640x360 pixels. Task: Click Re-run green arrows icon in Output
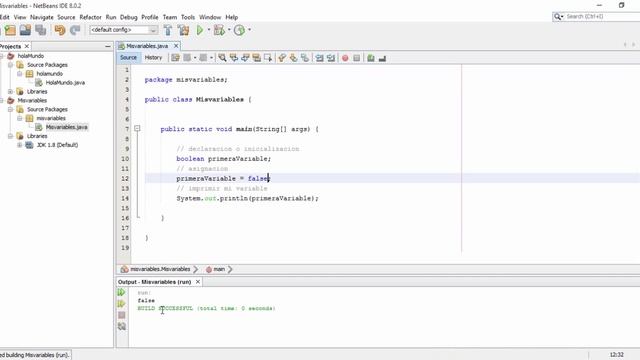click(122, 292)
